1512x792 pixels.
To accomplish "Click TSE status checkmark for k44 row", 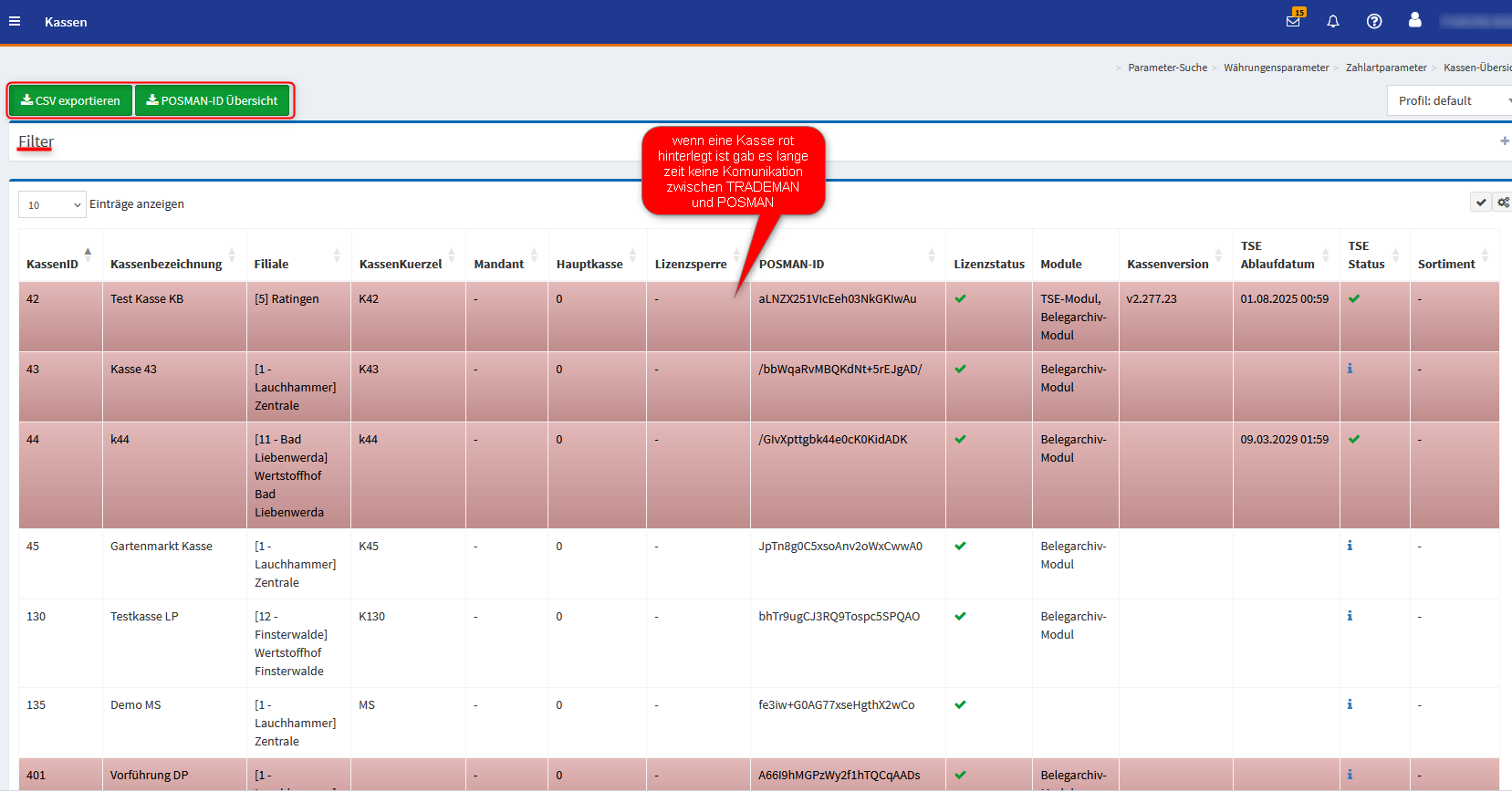I will click(1354, 439).
